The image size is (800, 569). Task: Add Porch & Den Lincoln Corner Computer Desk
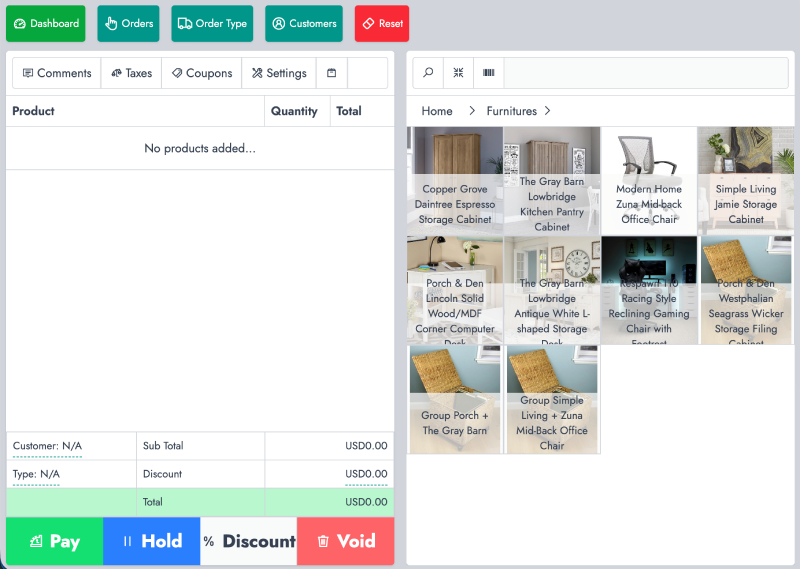point(455,290)
